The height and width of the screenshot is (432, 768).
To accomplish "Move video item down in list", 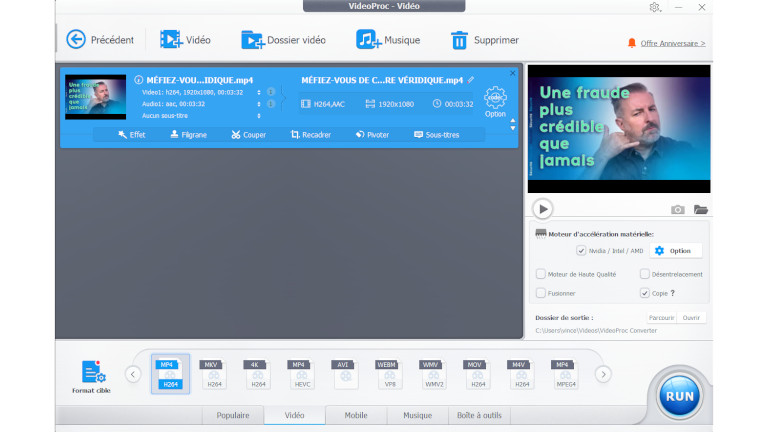I will [513, 128].
